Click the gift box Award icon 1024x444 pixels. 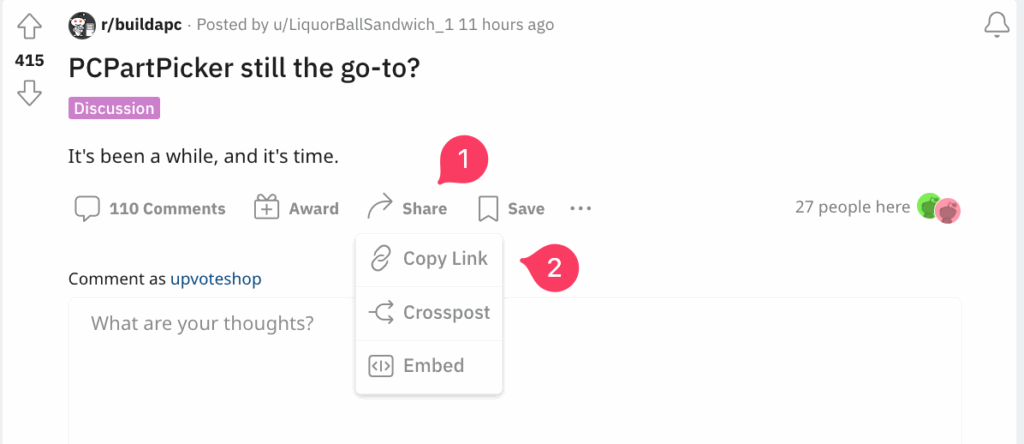[266, 208]
